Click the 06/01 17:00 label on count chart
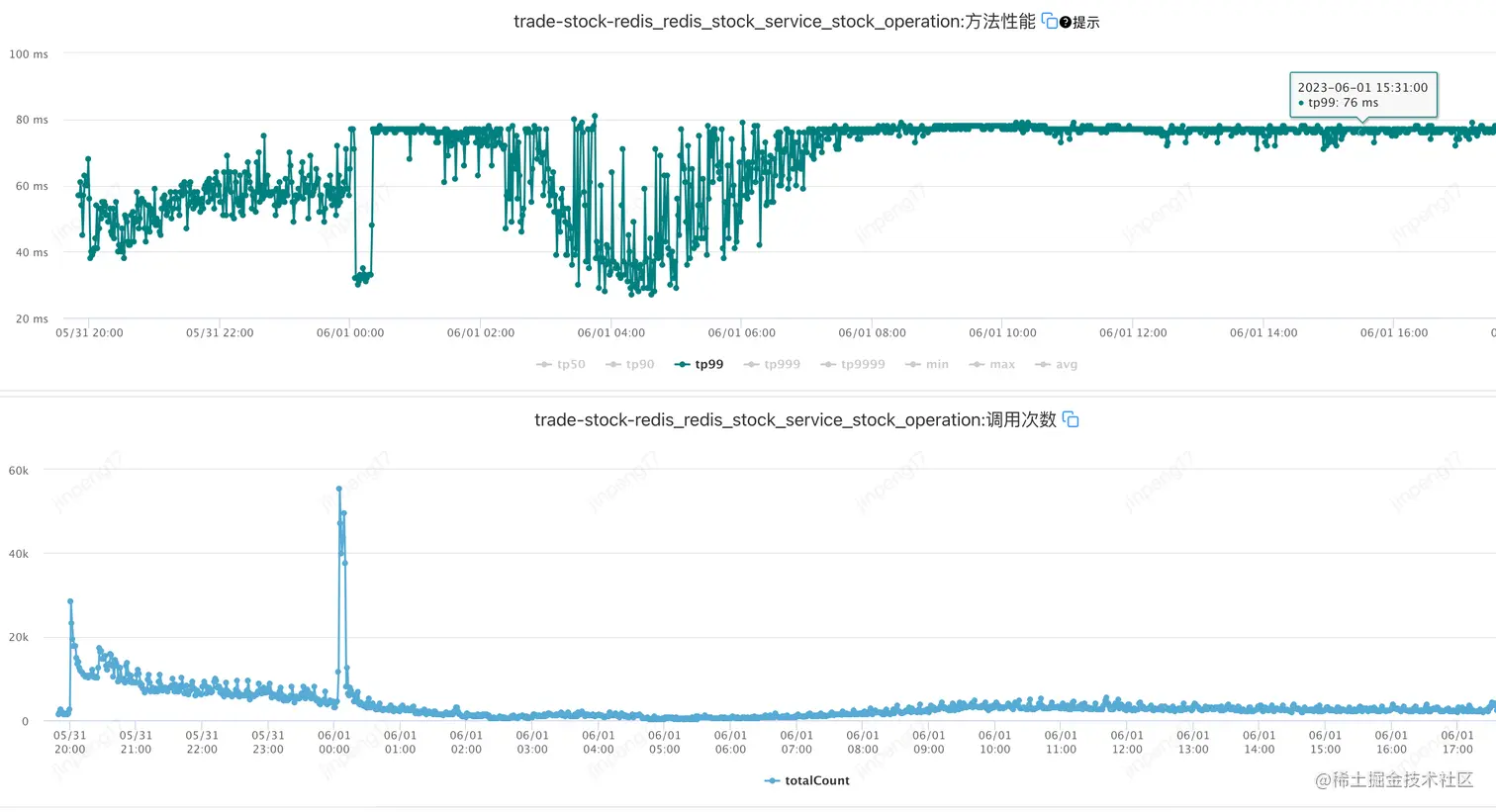Image resolution: width=1496 pixels, height=812 pixels. coord(1457,742)
